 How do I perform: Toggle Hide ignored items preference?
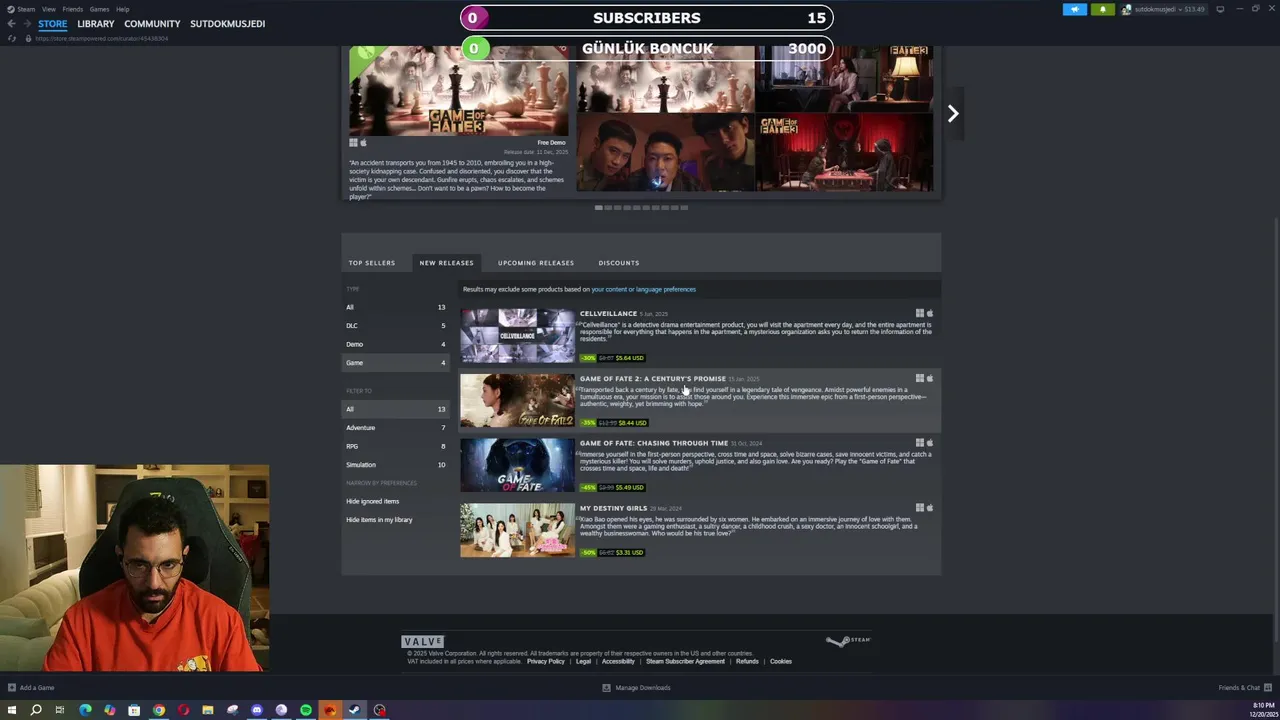tap(373, 501)
